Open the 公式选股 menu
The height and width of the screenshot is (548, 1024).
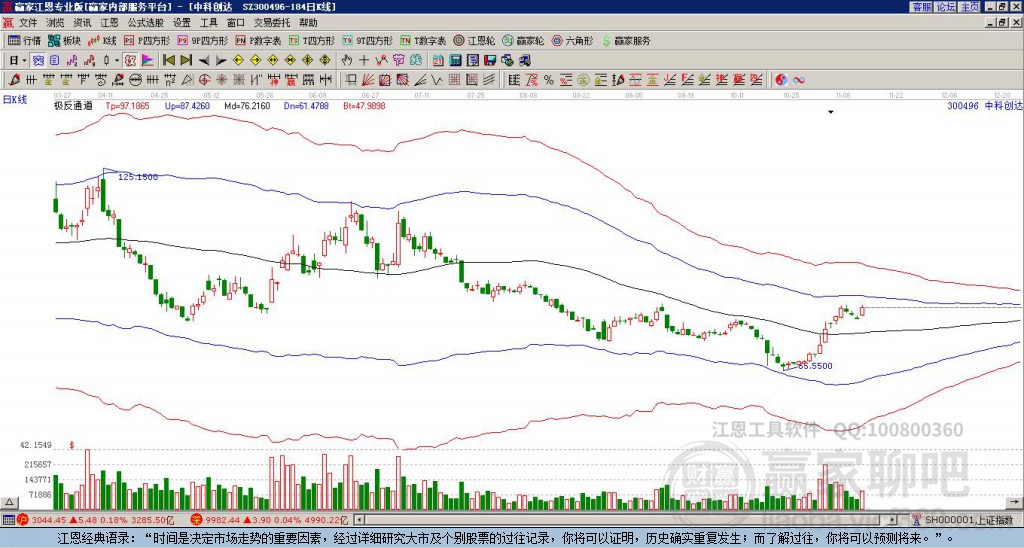[146, 23]
